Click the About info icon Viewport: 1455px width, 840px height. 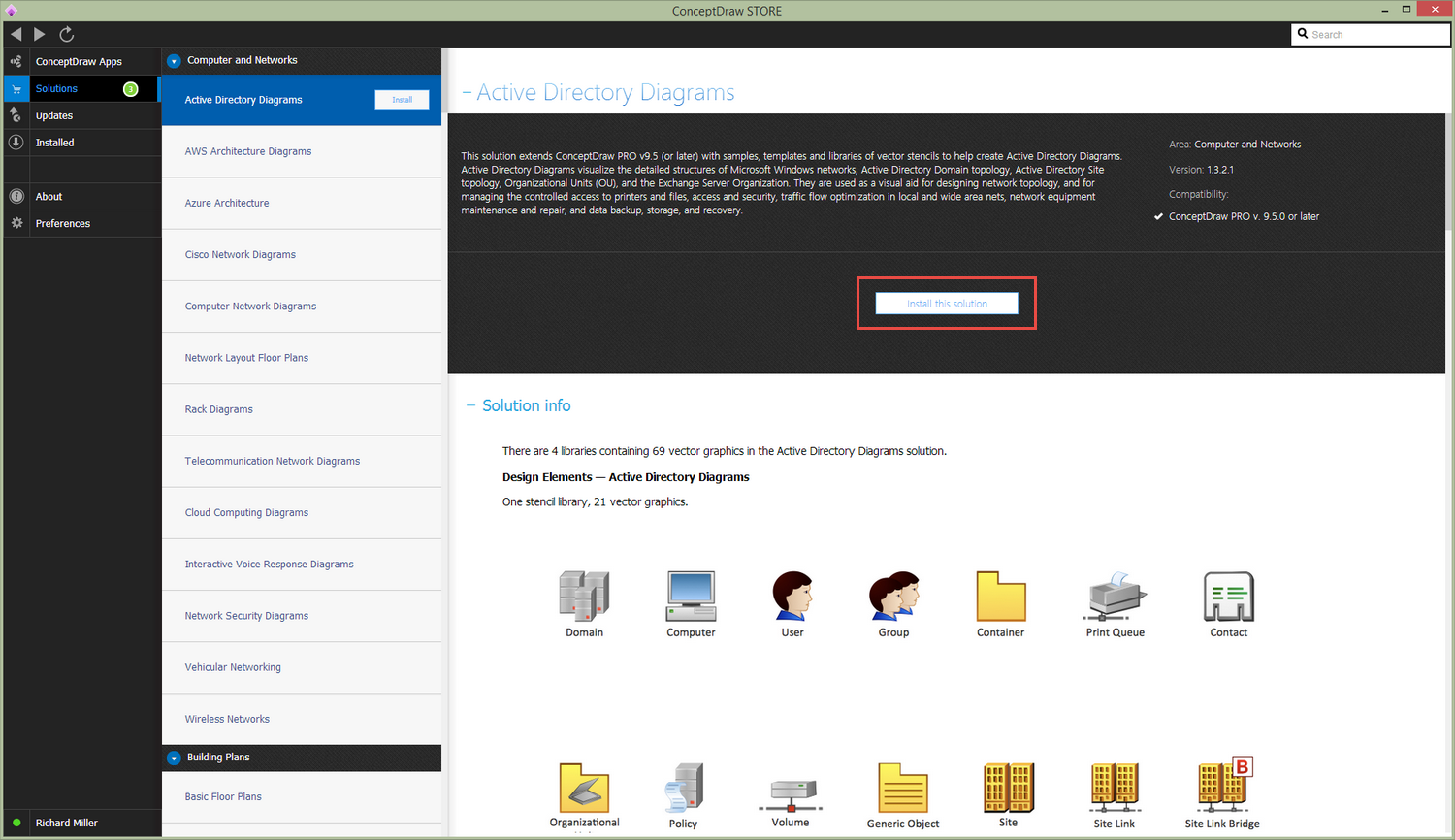pos(16,196)
